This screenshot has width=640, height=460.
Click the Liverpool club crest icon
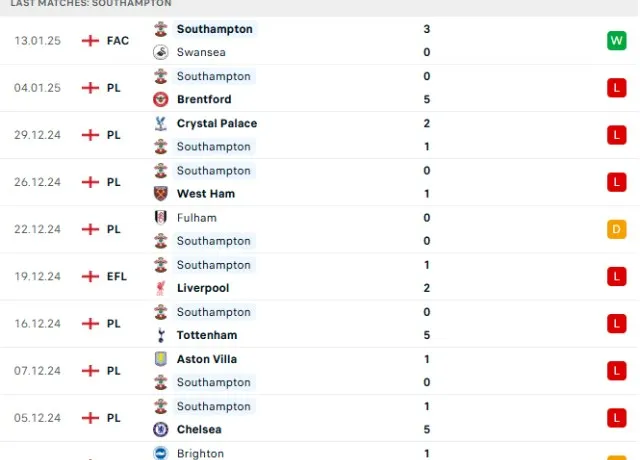point(161,288)
